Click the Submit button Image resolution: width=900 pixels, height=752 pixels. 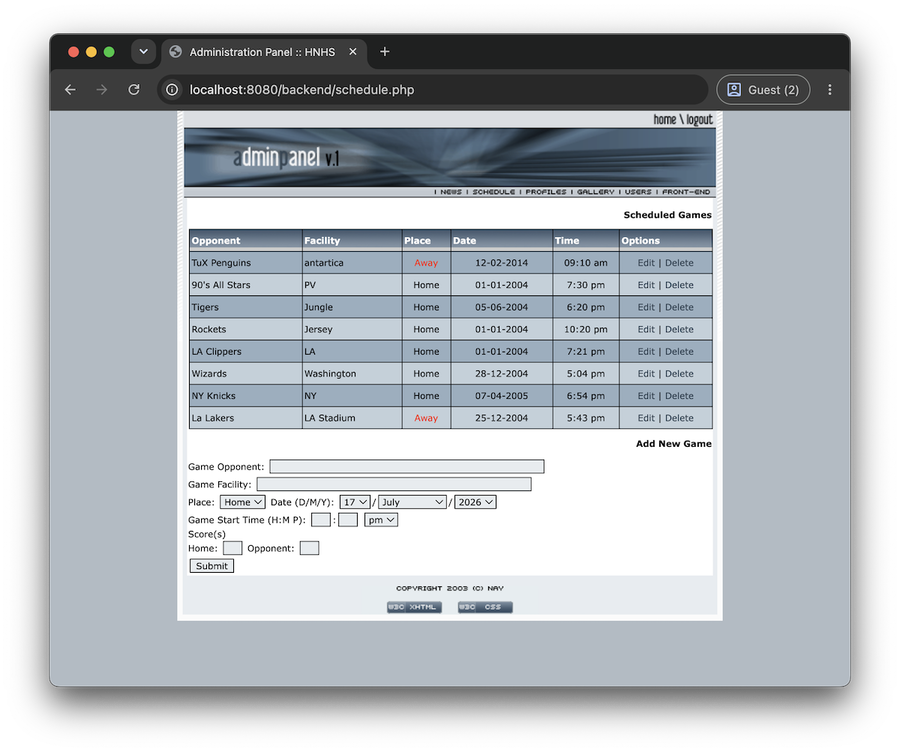coord(212,566)
